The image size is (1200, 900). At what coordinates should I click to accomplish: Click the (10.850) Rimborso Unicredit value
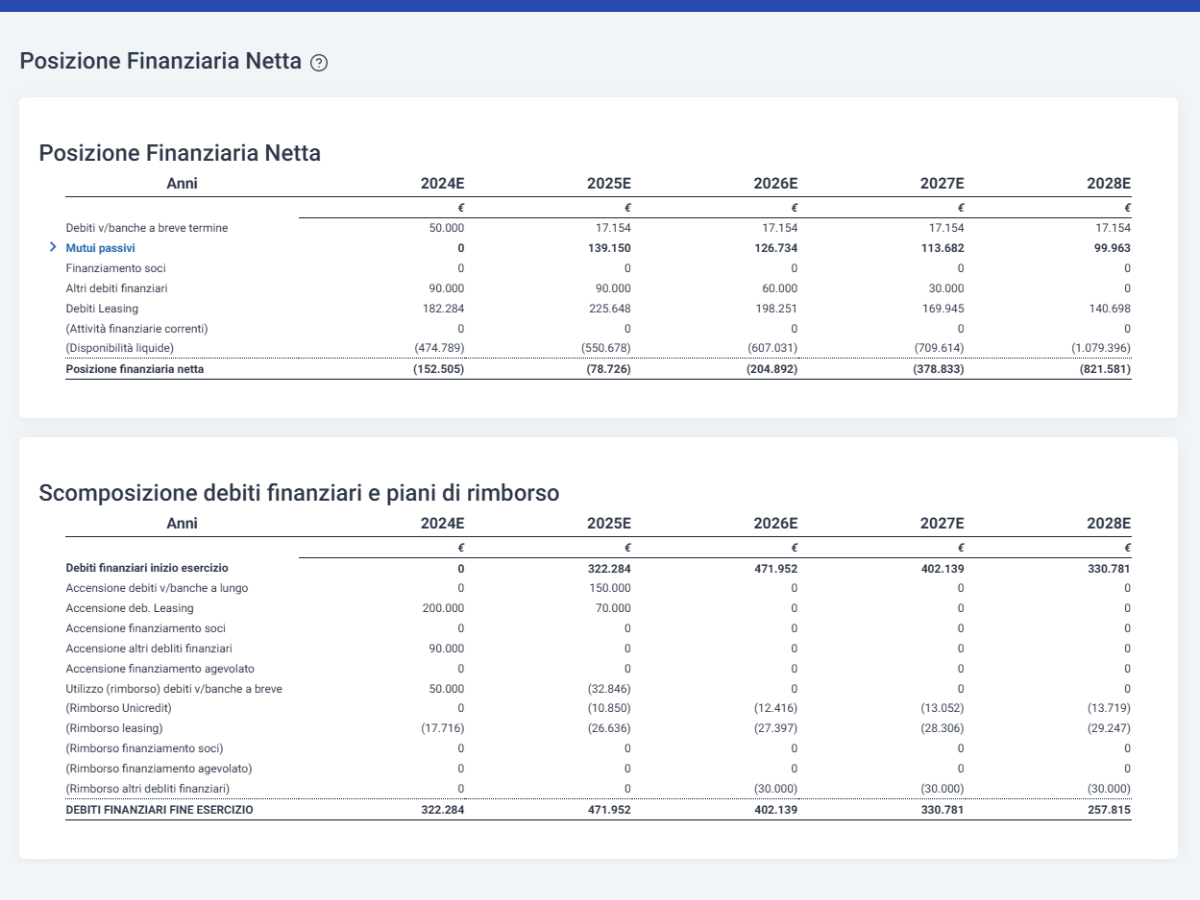(609, 708)
